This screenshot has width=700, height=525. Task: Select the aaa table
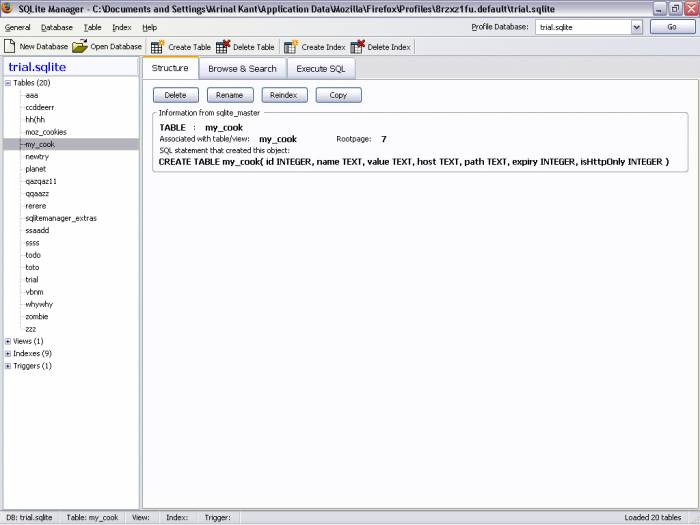click(32, 96)
